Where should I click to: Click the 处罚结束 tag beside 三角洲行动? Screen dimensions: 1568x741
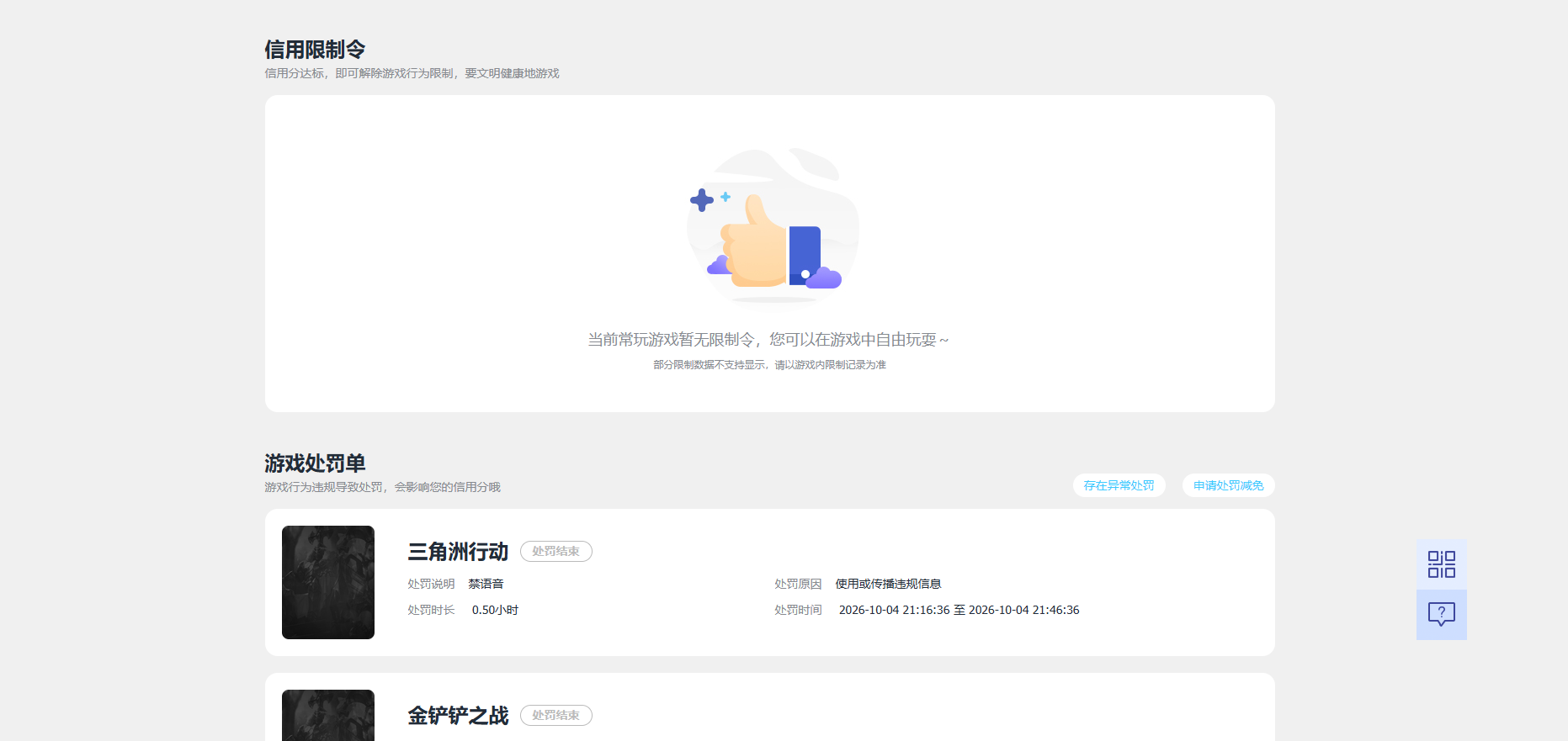556,551
